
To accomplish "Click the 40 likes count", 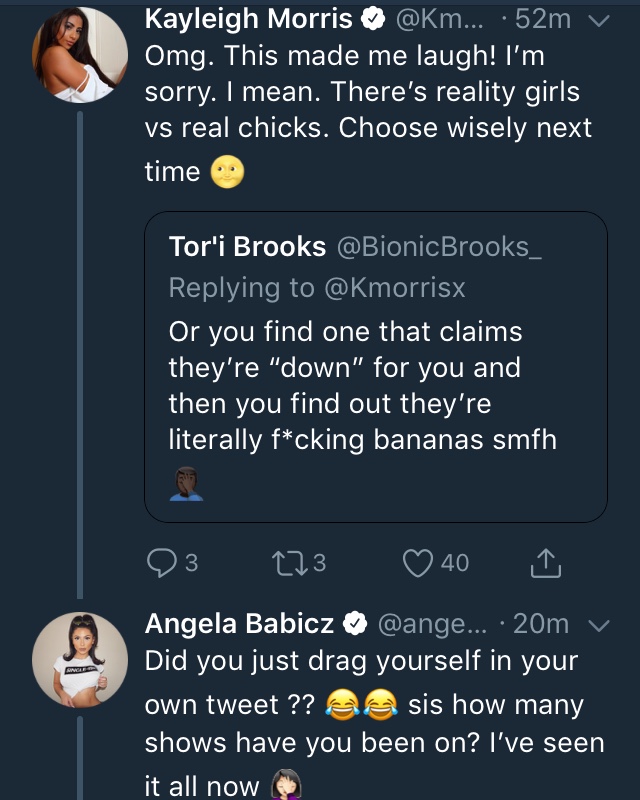I will click(x=455, y=563).
